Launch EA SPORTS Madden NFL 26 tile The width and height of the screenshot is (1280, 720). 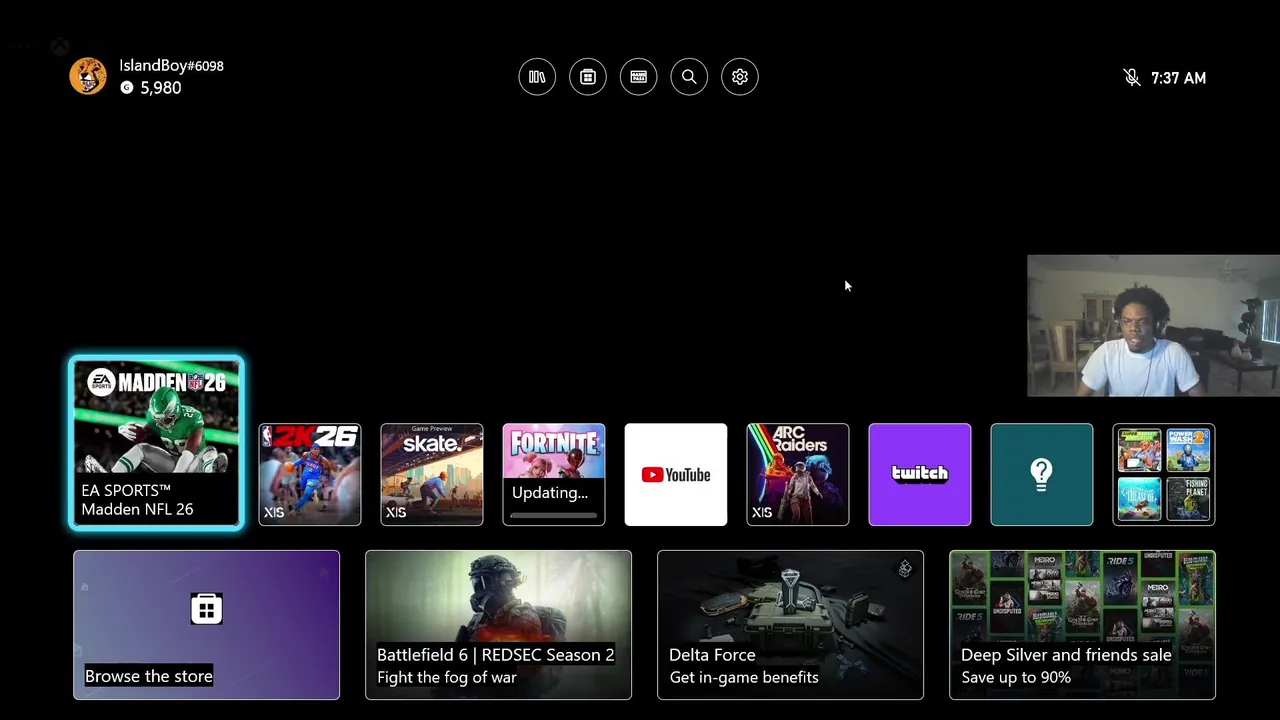[156, 442]
